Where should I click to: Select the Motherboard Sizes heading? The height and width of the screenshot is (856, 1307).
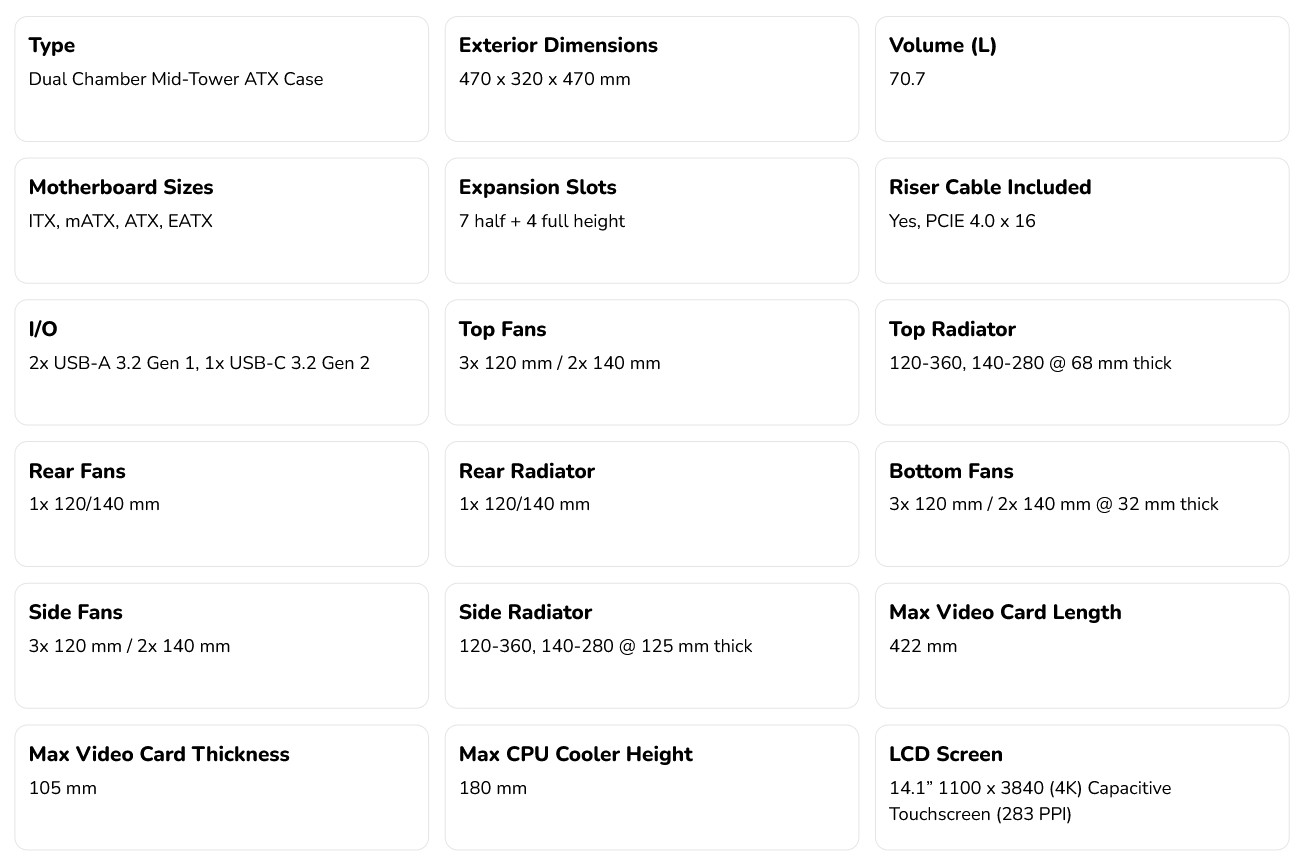121,187
